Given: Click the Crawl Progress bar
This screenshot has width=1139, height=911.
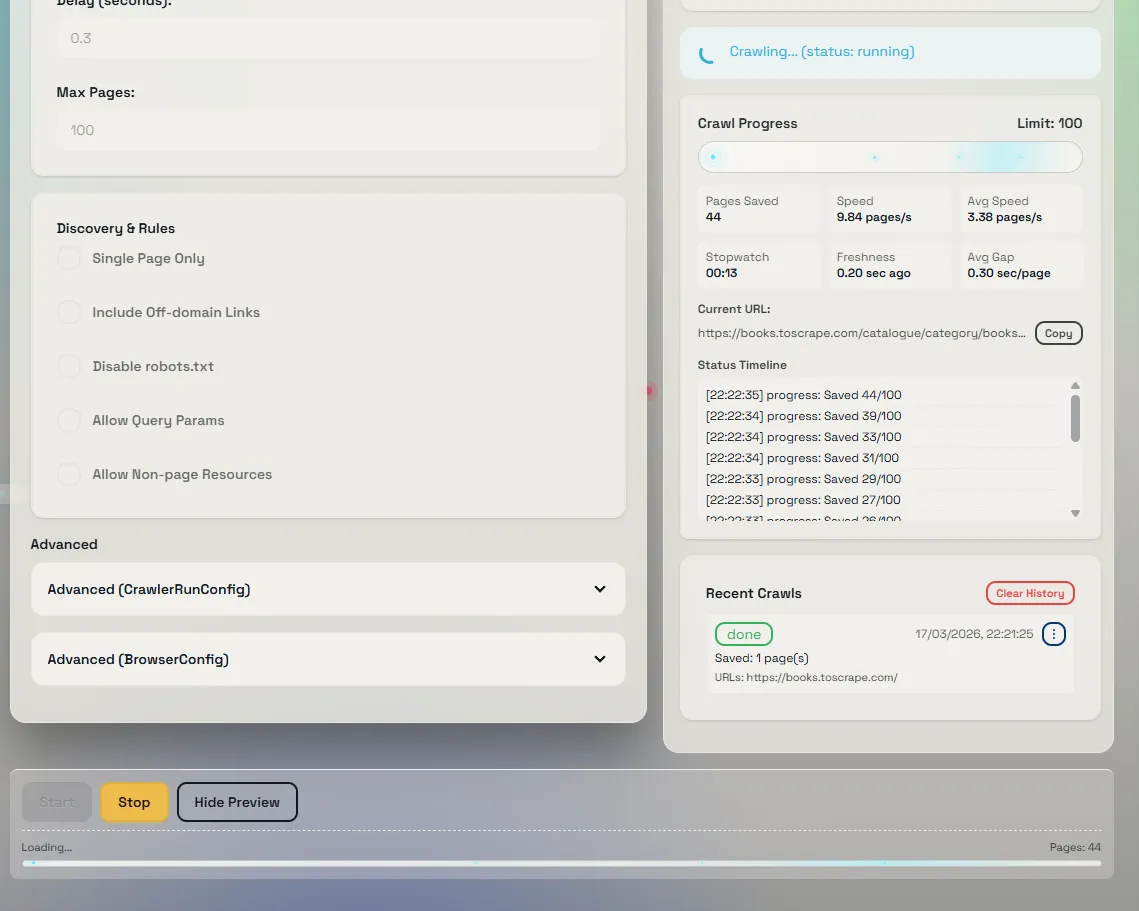Looking at the screenshot, I should (x=890, y=157).
